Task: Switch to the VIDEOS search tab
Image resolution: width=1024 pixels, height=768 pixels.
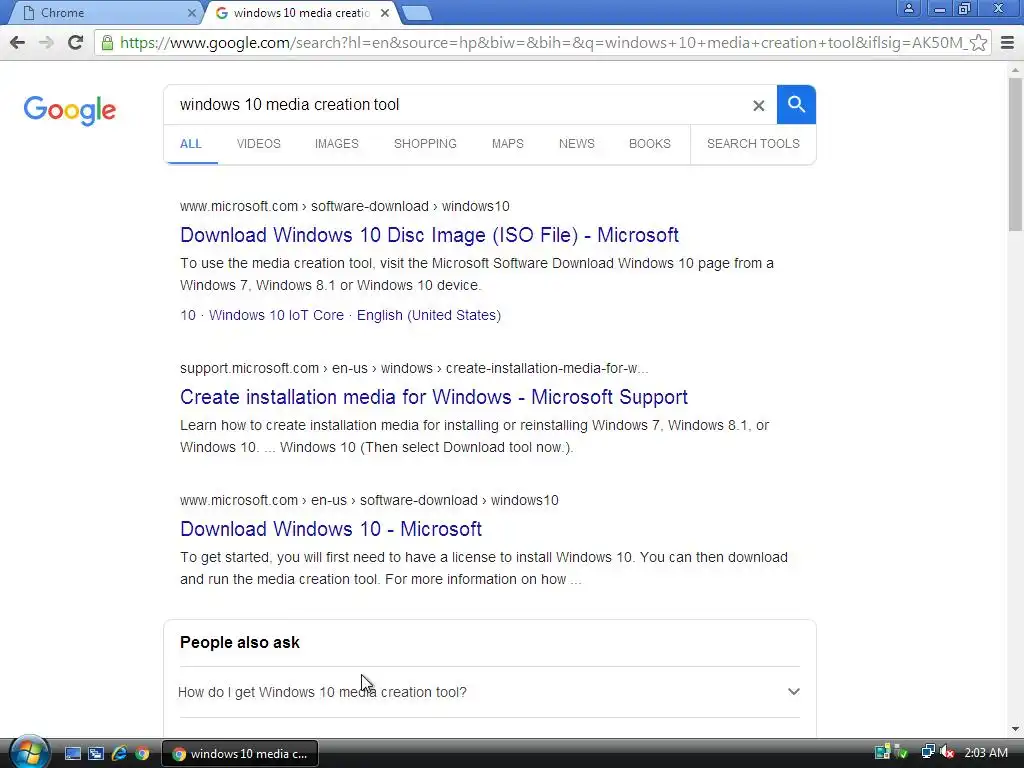Action: (x=259, y=144)
